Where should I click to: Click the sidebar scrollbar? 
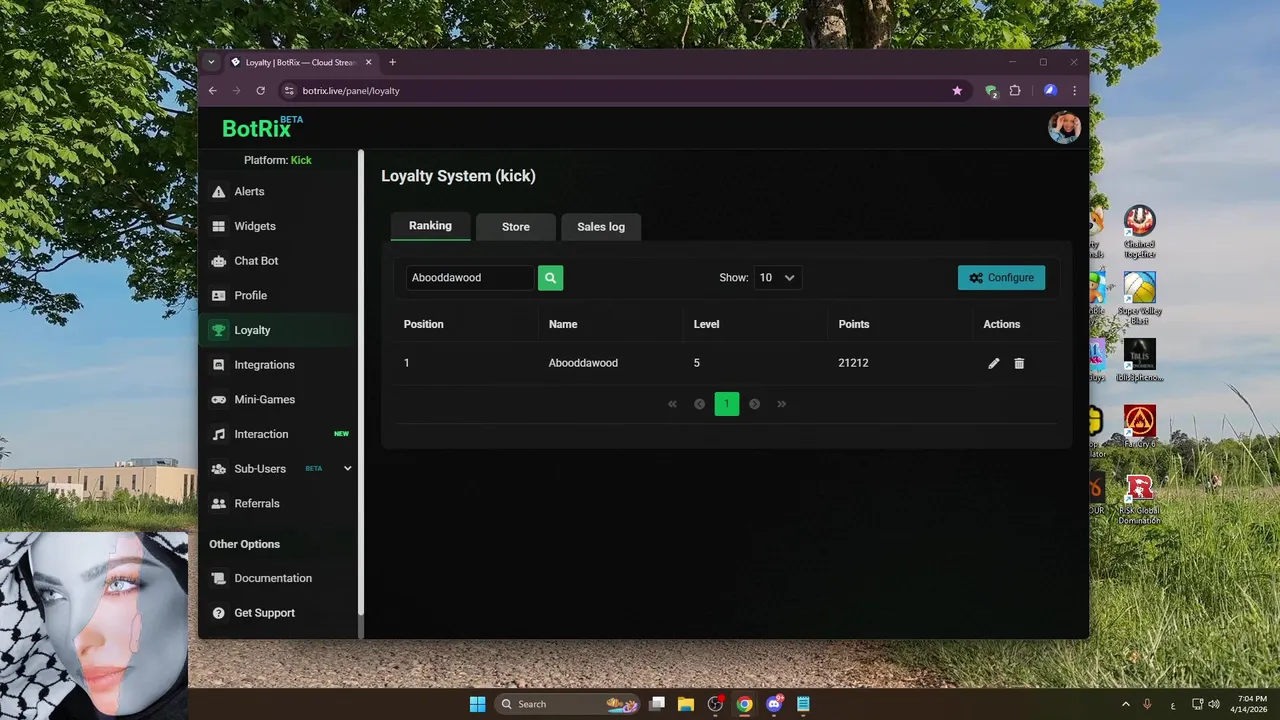361,380
